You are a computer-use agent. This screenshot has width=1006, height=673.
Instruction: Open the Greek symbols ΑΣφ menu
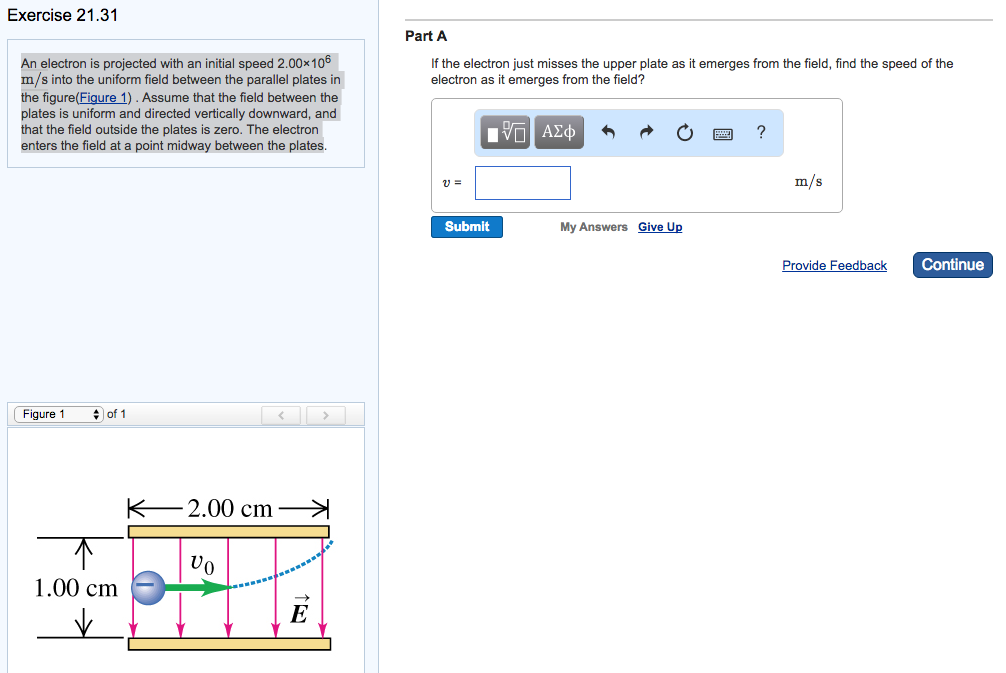pyautogui.click(x=559, y=131)
